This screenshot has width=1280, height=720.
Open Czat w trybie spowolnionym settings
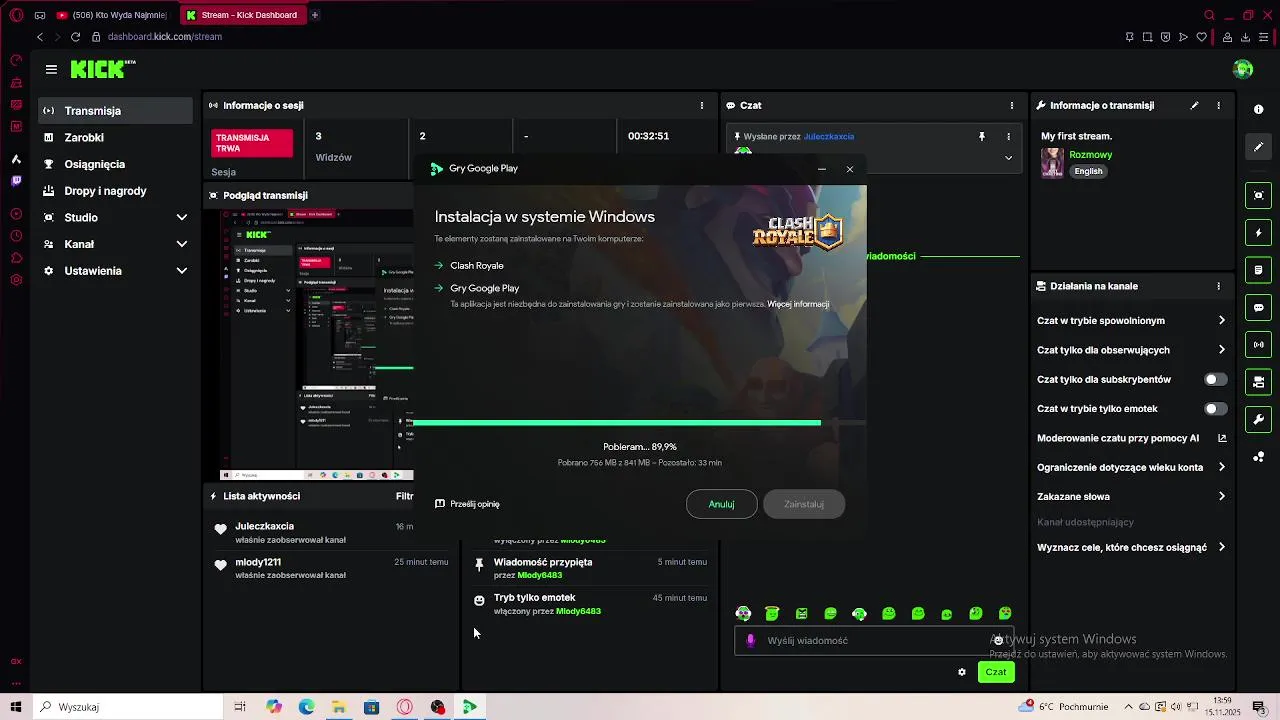1131,321
